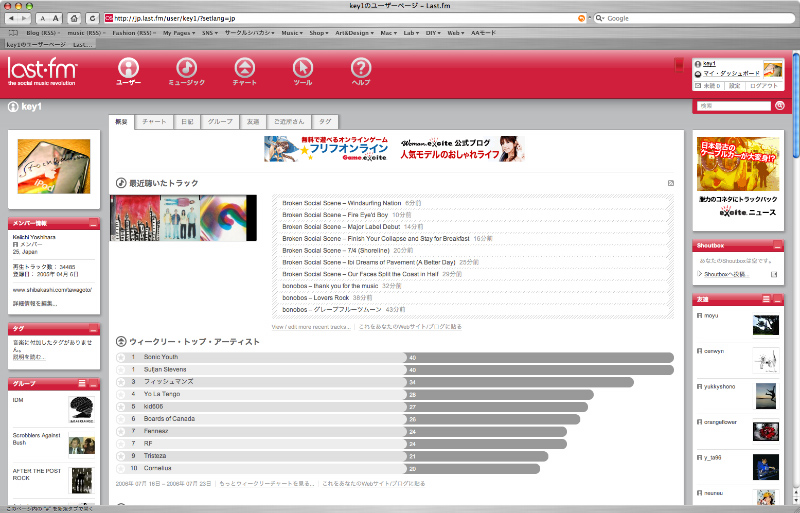Switch to the チャート profile tab
The image size is (800, 513).
coord(154,121)
